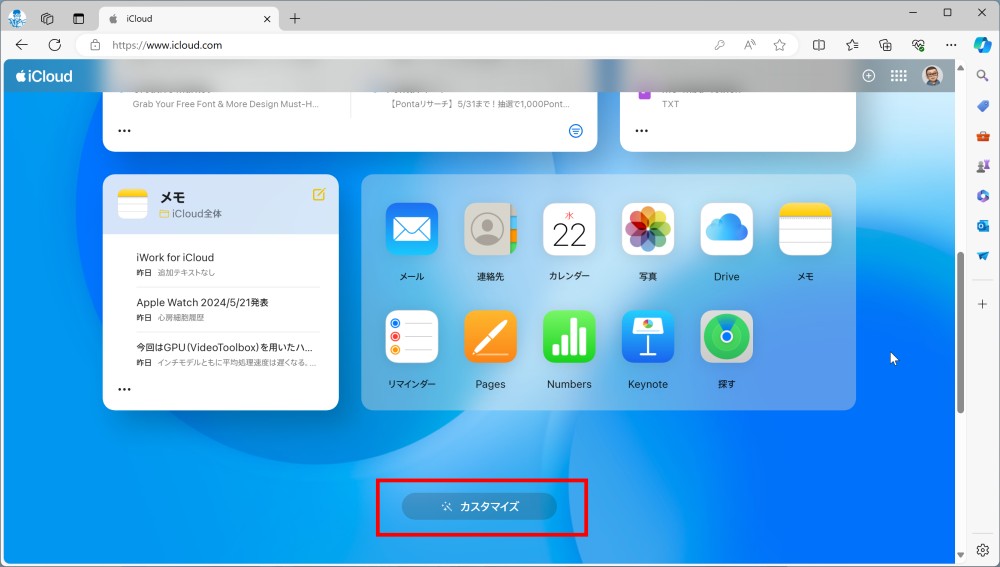Open the tab actions menu icon
1000x567 pixels.
tap(78, 18)
